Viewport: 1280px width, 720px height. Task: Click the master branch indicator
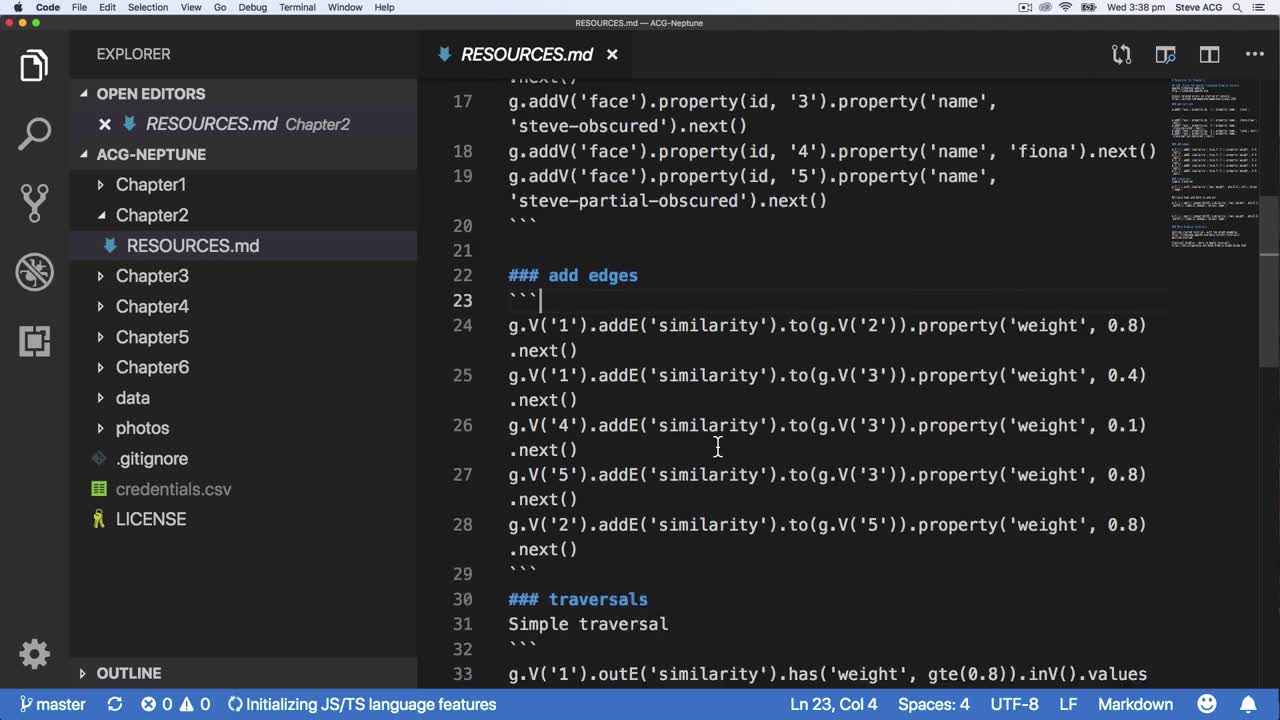coord(52,704)
